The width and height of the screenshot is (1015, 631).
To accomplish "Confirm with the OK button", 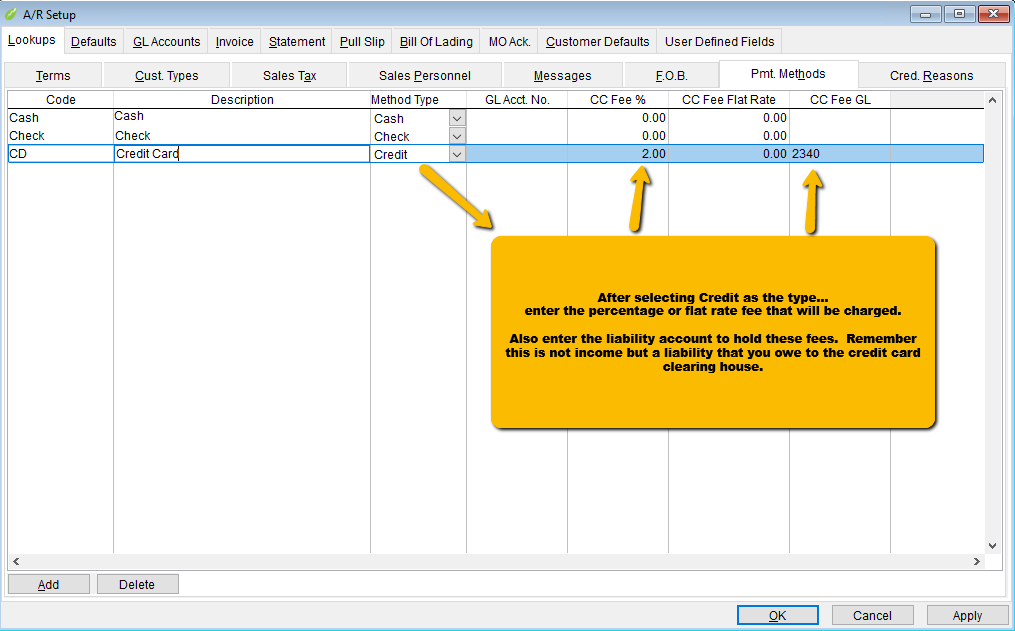I will click(x=777, y=616).
